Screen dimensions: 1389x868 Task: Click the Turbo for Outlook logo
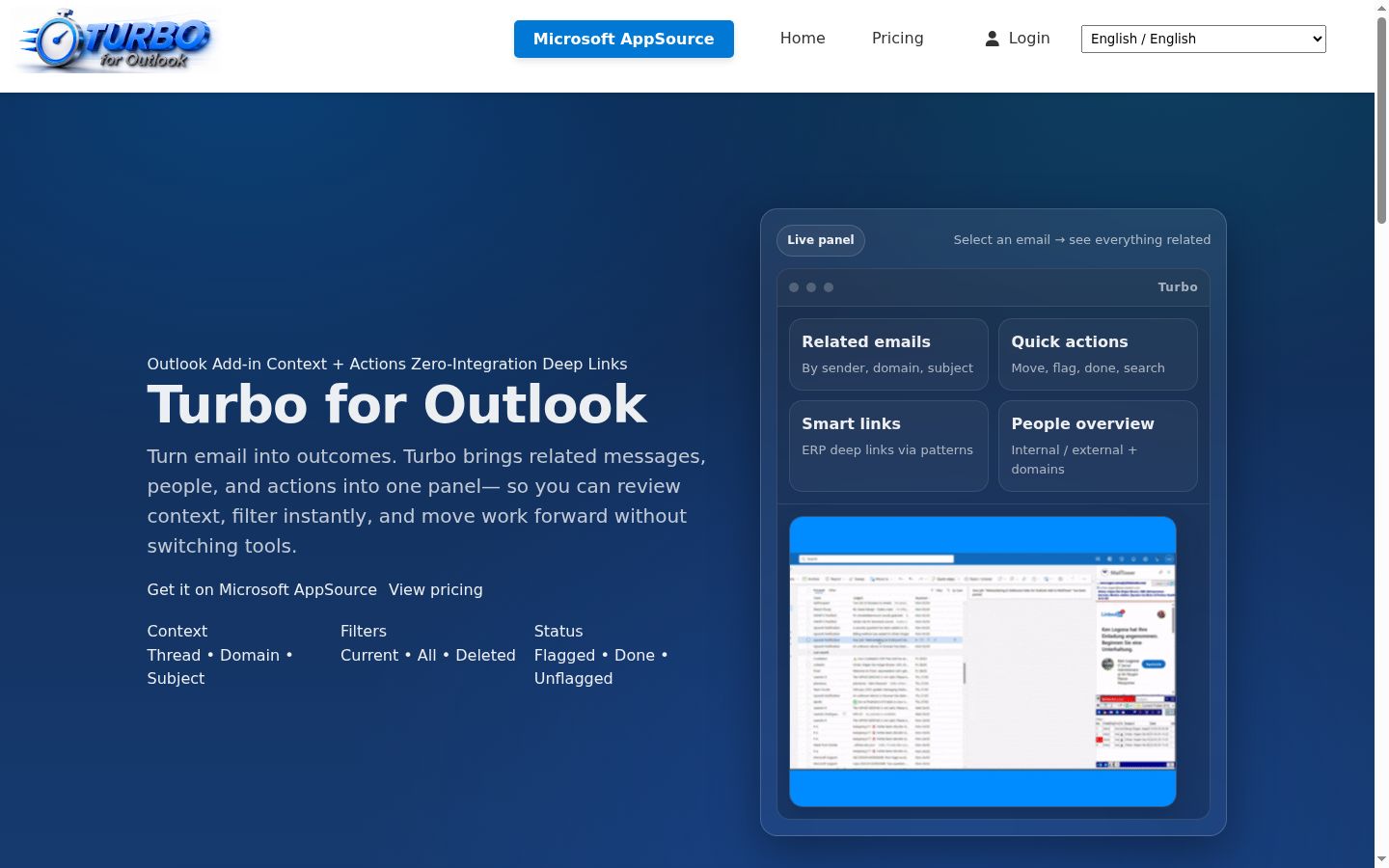116,41
